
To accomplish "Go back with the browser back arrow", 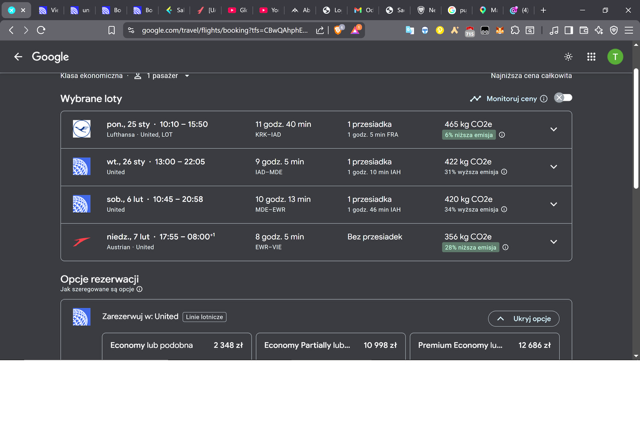I will point(11,30).
